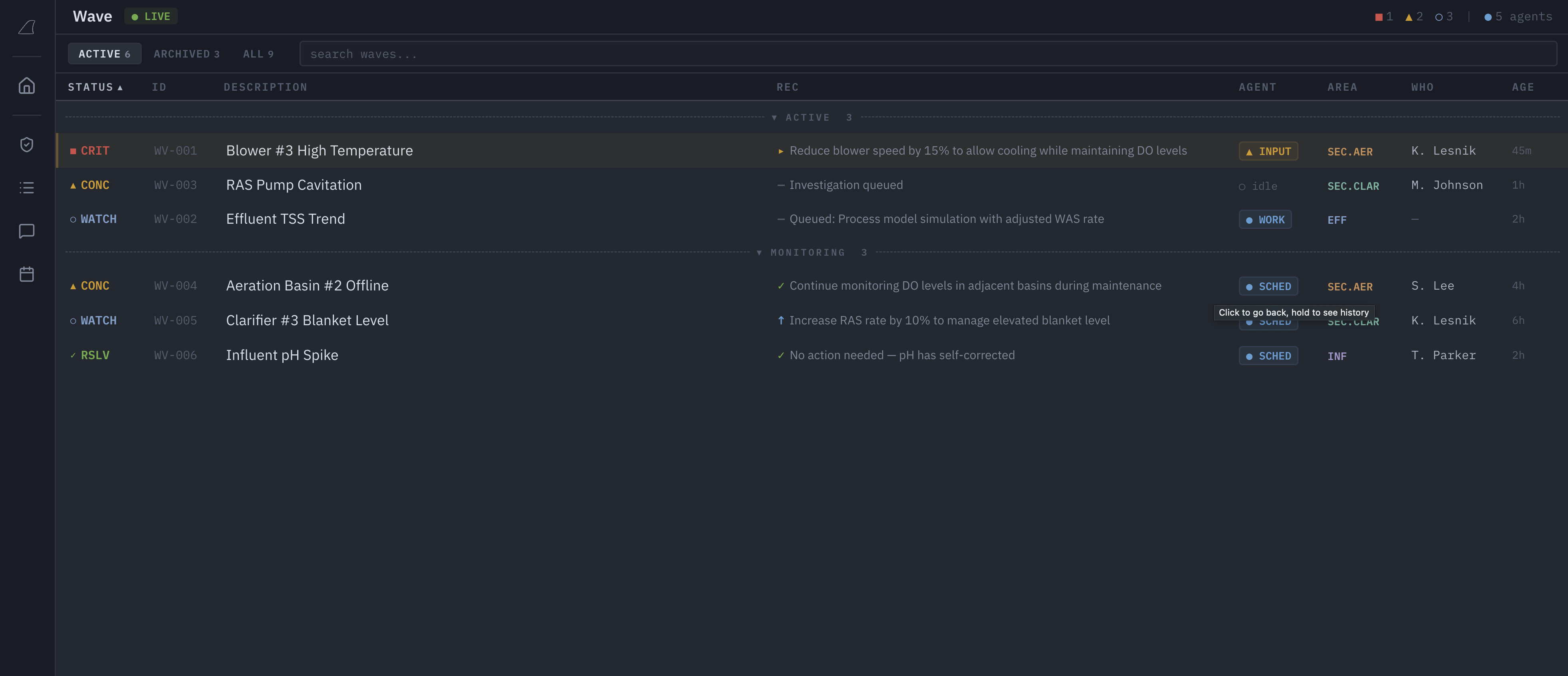1568x676 pixels.
Task: Click the search waves input field
Action: [x=609, y=54]
